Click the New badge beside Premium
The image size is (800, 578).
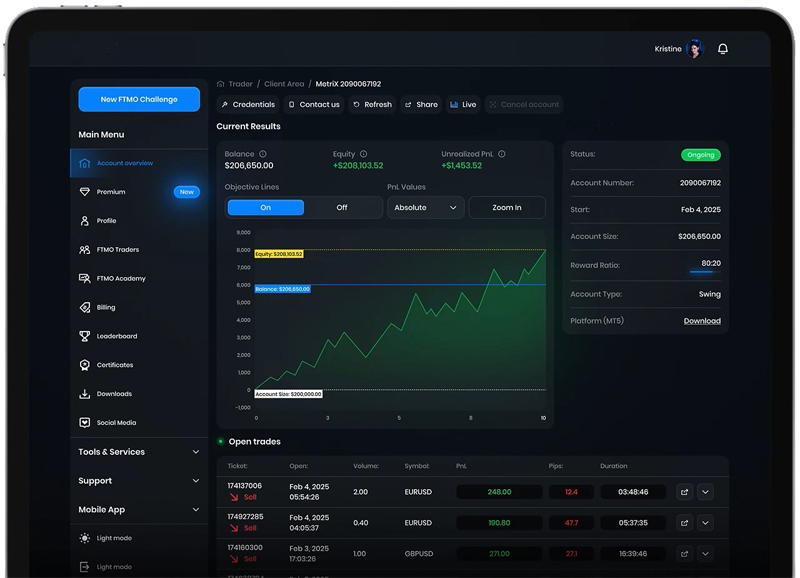pos(187,192)
